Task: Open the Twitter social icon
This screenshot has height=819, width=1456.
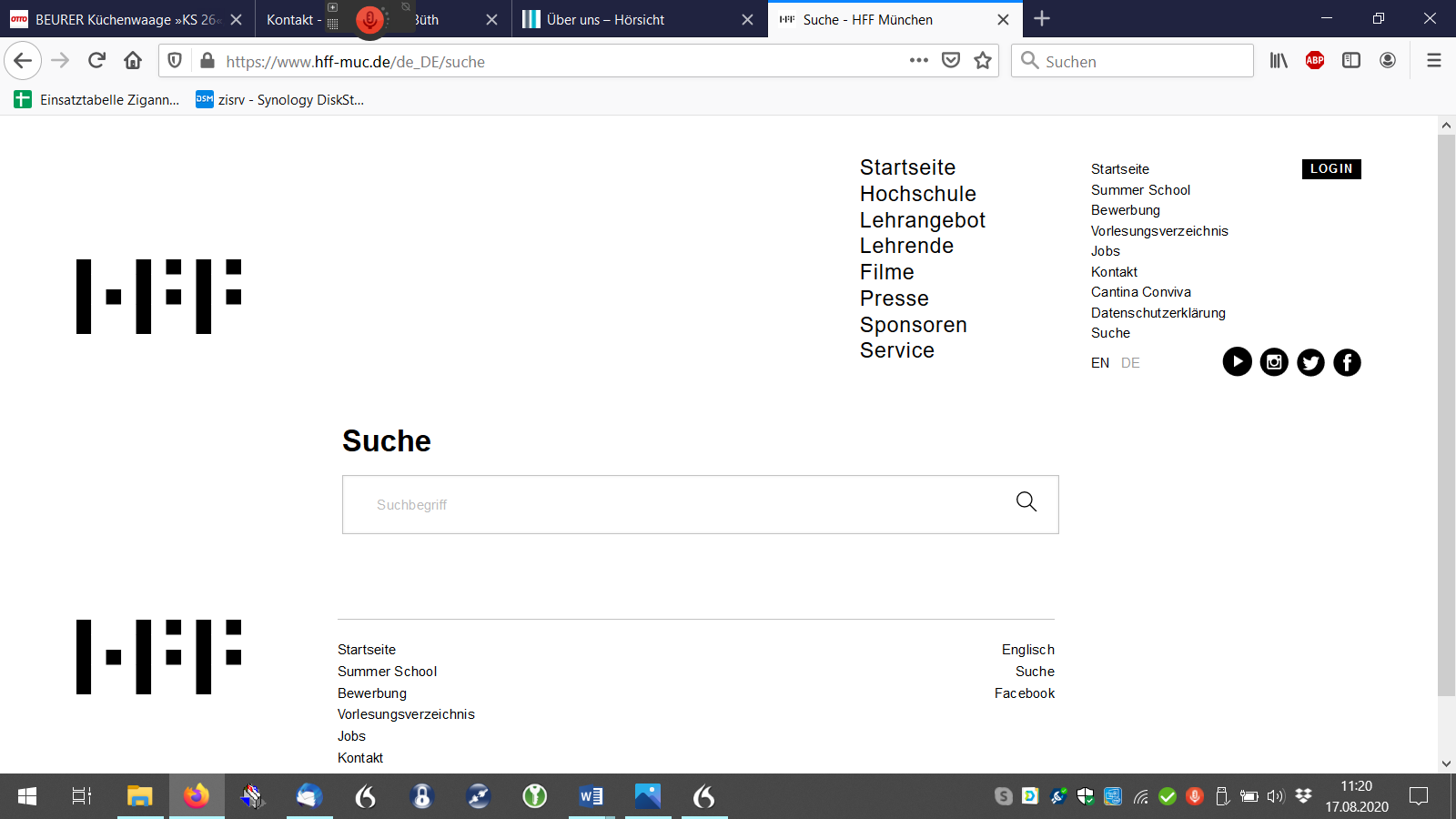Action: pos(1310,362)
